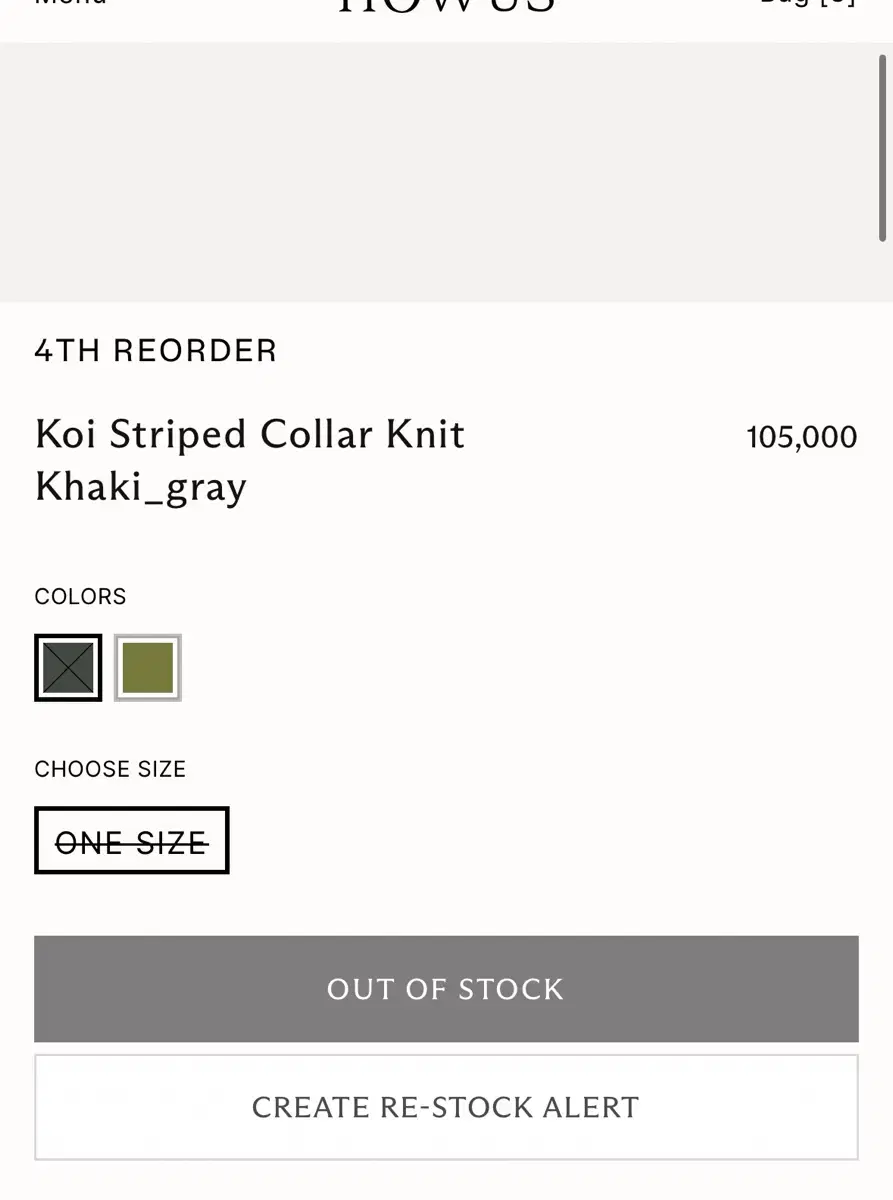
Task: Click the strikethrough ONE SIZE text
Action: click(x=131, y=843)
